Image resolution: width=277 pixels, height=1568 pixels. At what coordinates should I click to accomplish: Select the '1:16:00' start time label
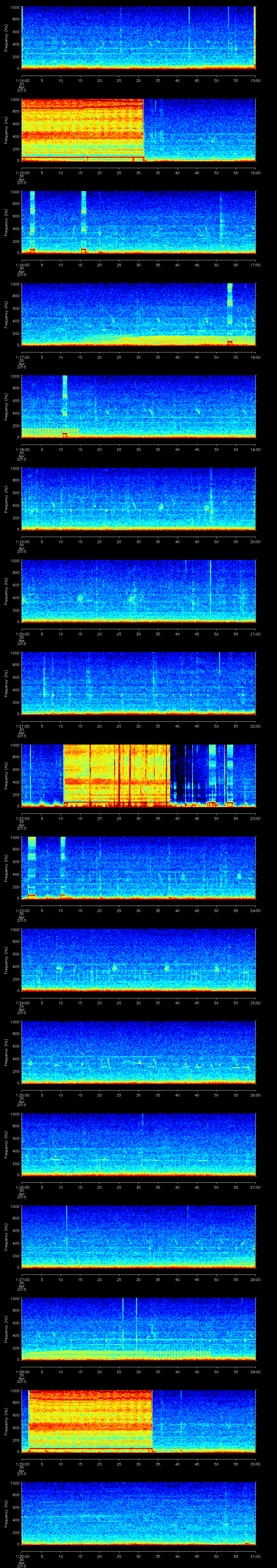click(22, 265)
